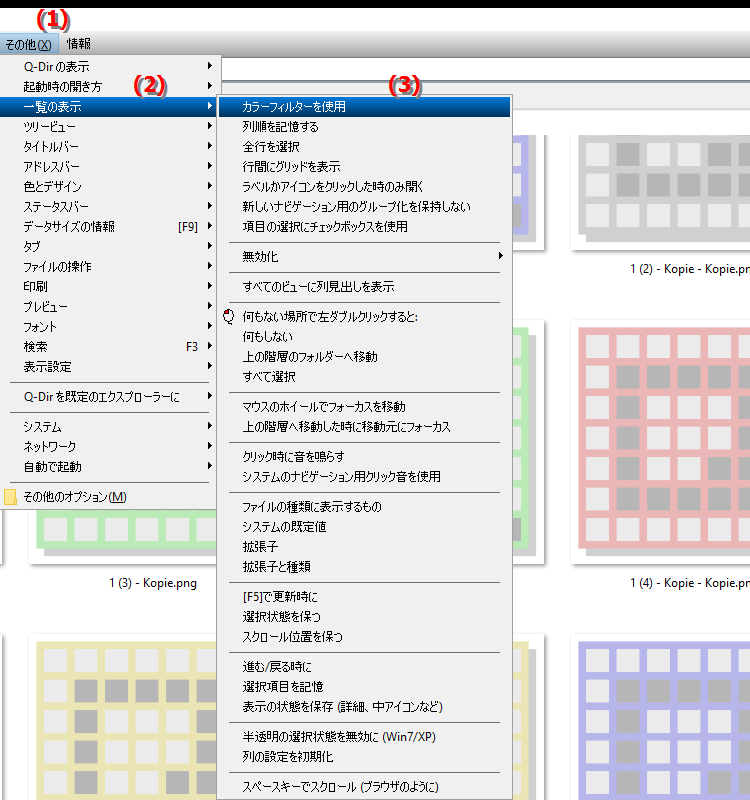This screenshot has height=800, width=750.
Task: Toggle 列順を記憶する option
Action: click(364, 127)
